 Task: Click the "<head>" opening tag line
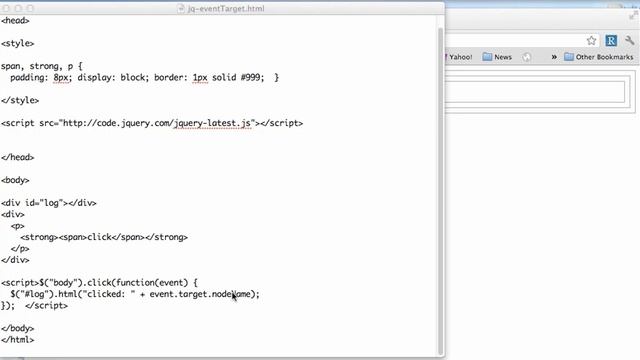15,20
